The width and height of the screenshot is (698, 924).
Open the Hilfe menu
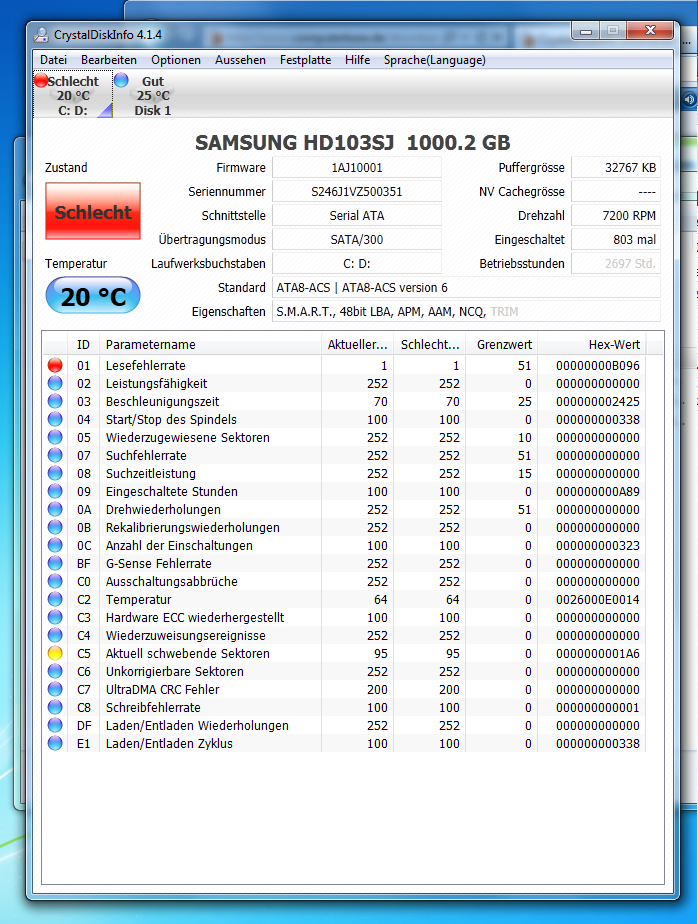click(357, 60)
